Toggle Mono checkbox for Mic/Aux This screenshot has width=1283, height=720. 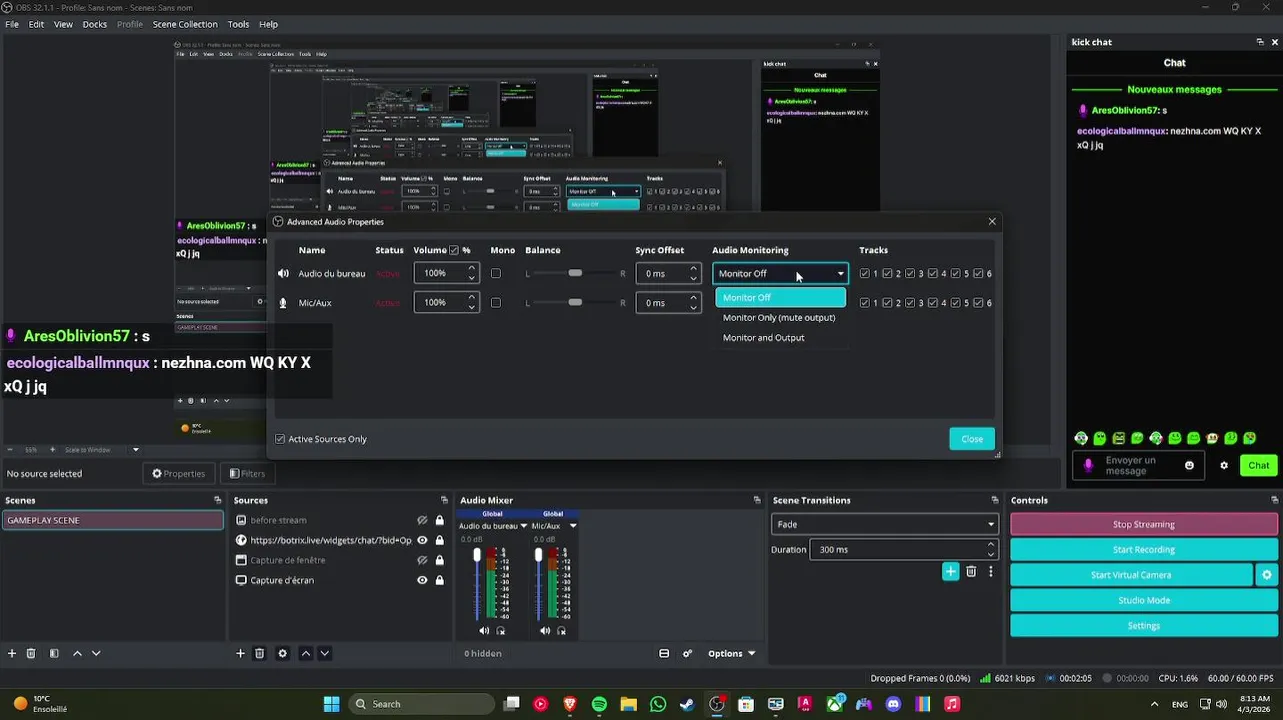[x=495, y=303]
